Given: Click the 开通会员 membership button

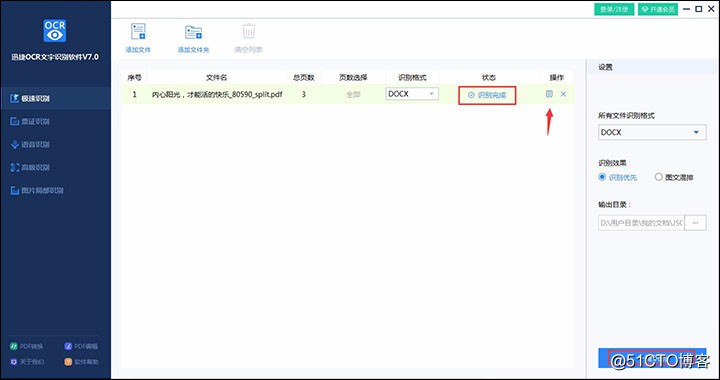Looking at the screenshot, I should tap(658, 9).
